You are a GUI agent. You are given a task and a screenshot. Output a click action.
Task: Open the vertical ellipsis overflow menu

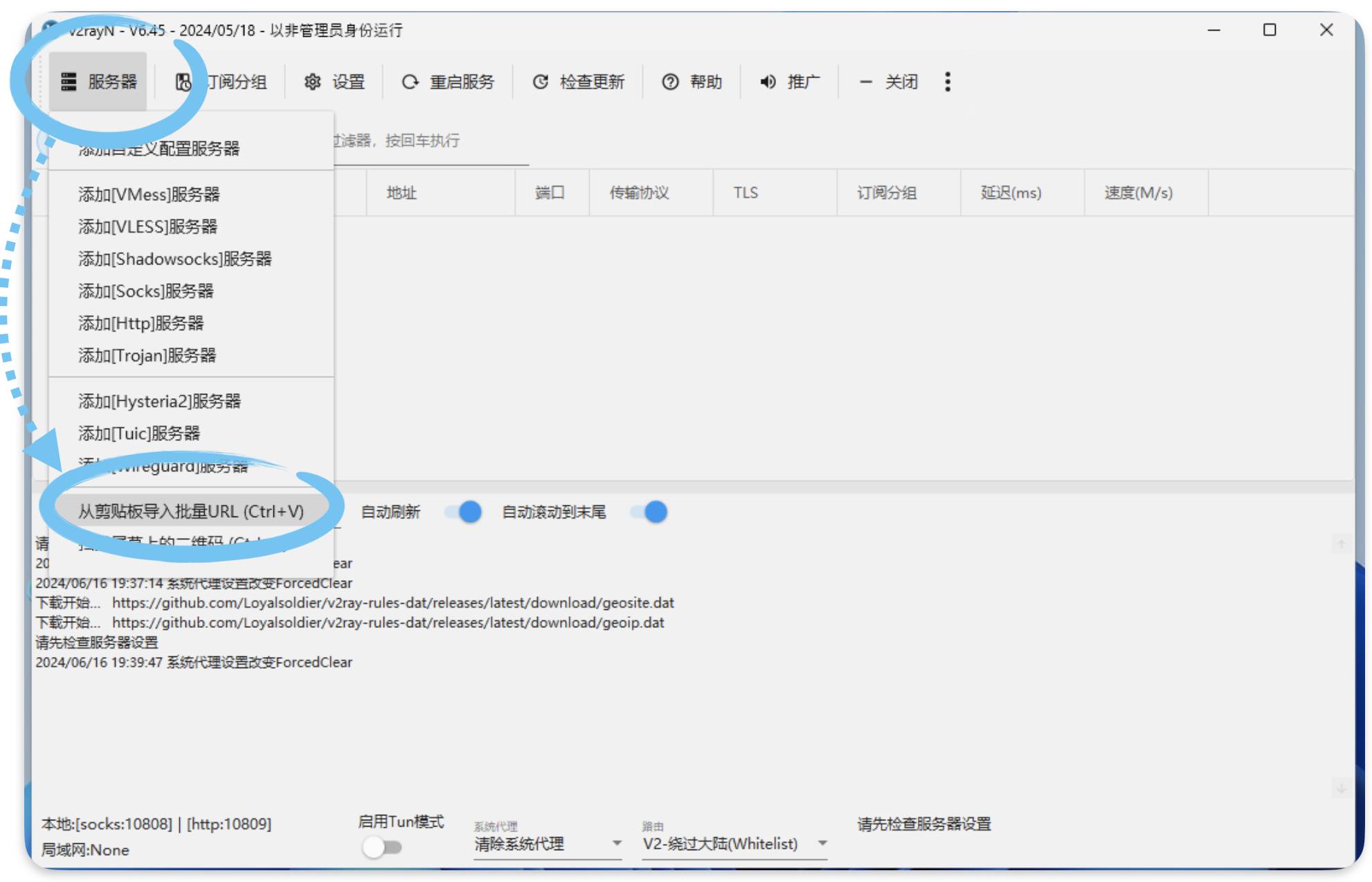coord(948,81)
